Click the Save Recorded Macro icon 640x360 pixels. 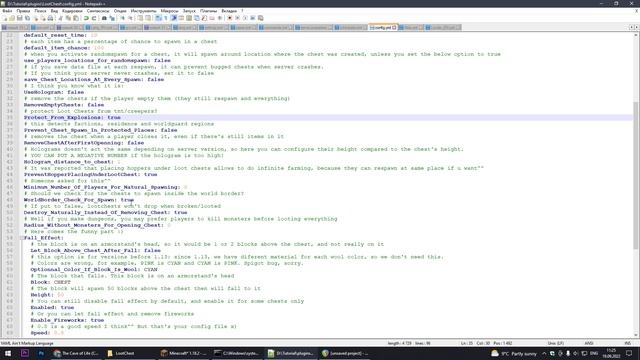260,18
